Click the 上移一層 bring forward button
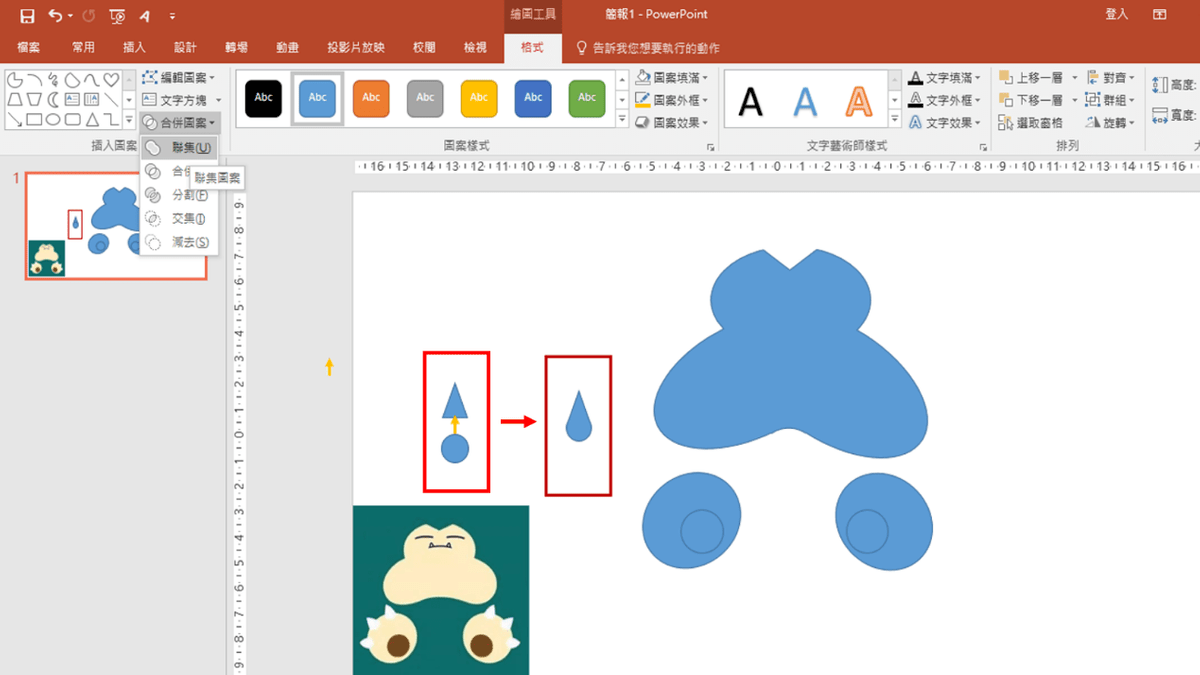The height and width of the screenshot is (675, 1200). tap(1032, 77)
